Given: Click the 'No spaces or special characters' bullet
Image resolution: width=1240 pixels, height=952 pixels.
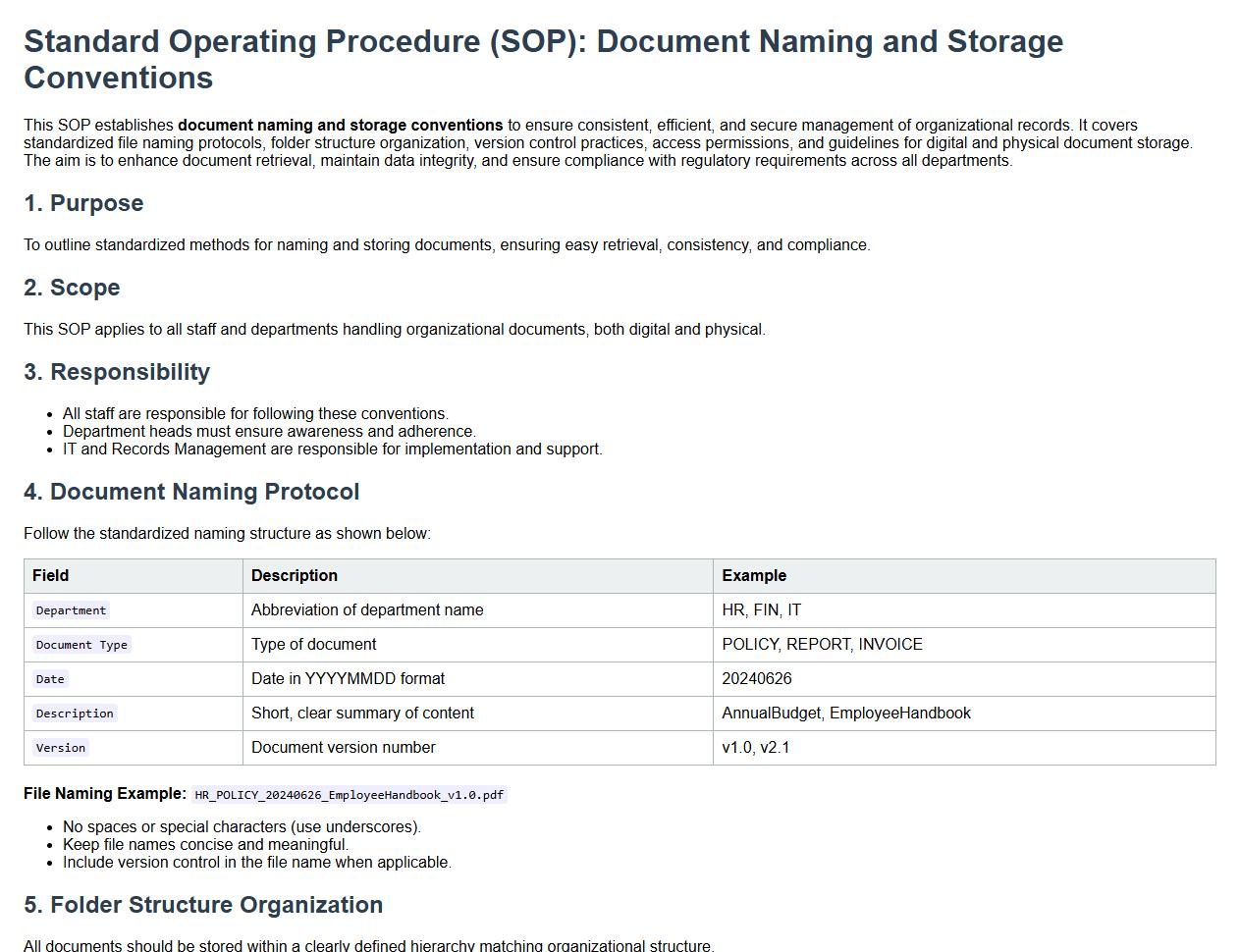Looking at the screenshot, I should pyautogui.click(x=242, y=827).
